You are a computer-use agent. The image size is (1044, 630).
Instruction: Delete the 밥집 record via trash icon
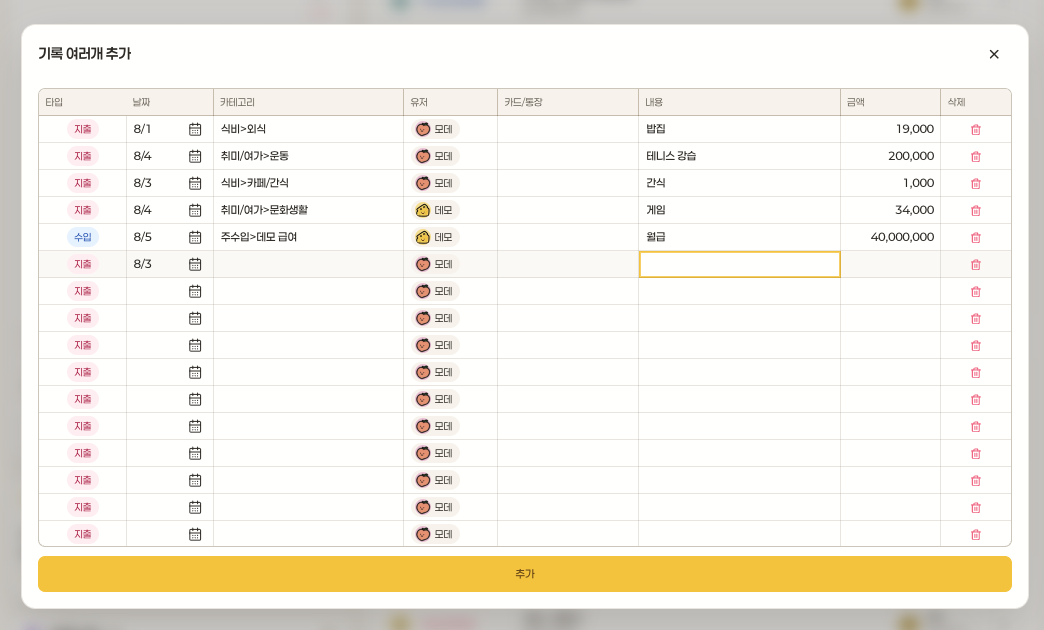point(976,130)
